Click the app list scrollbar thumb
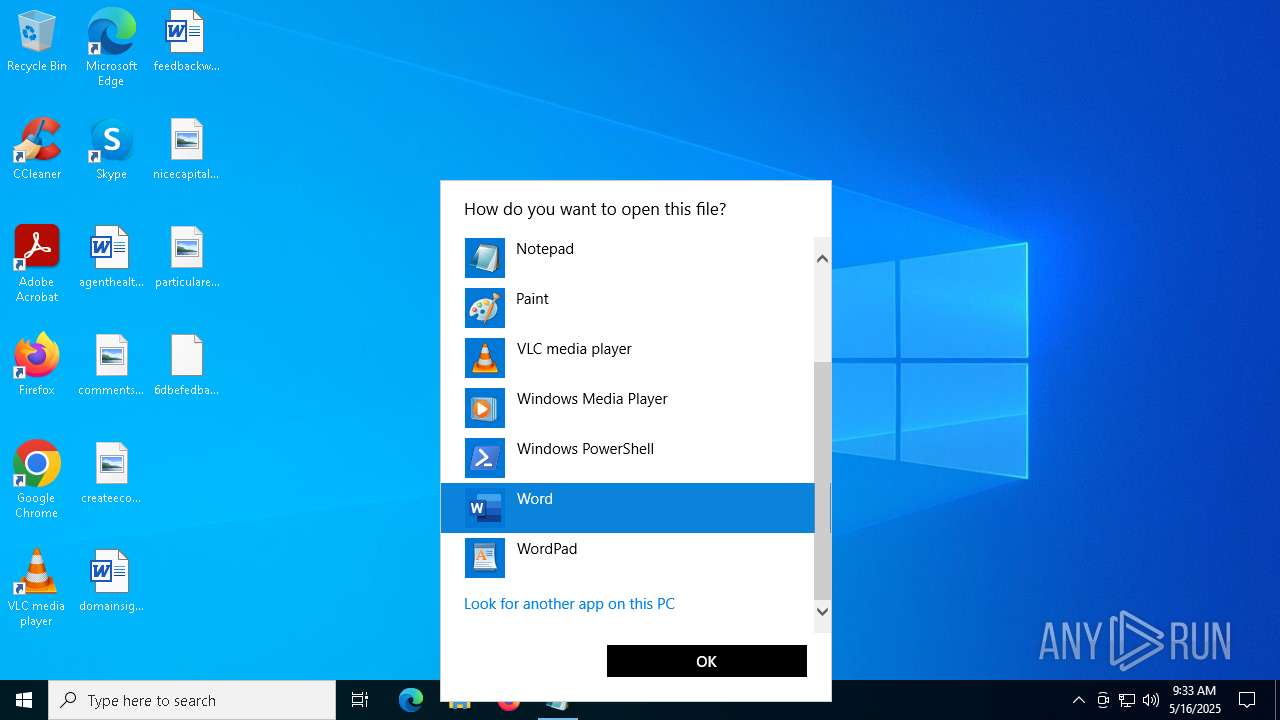Viewport: 1280px width, 720px height. click(822, 480)
